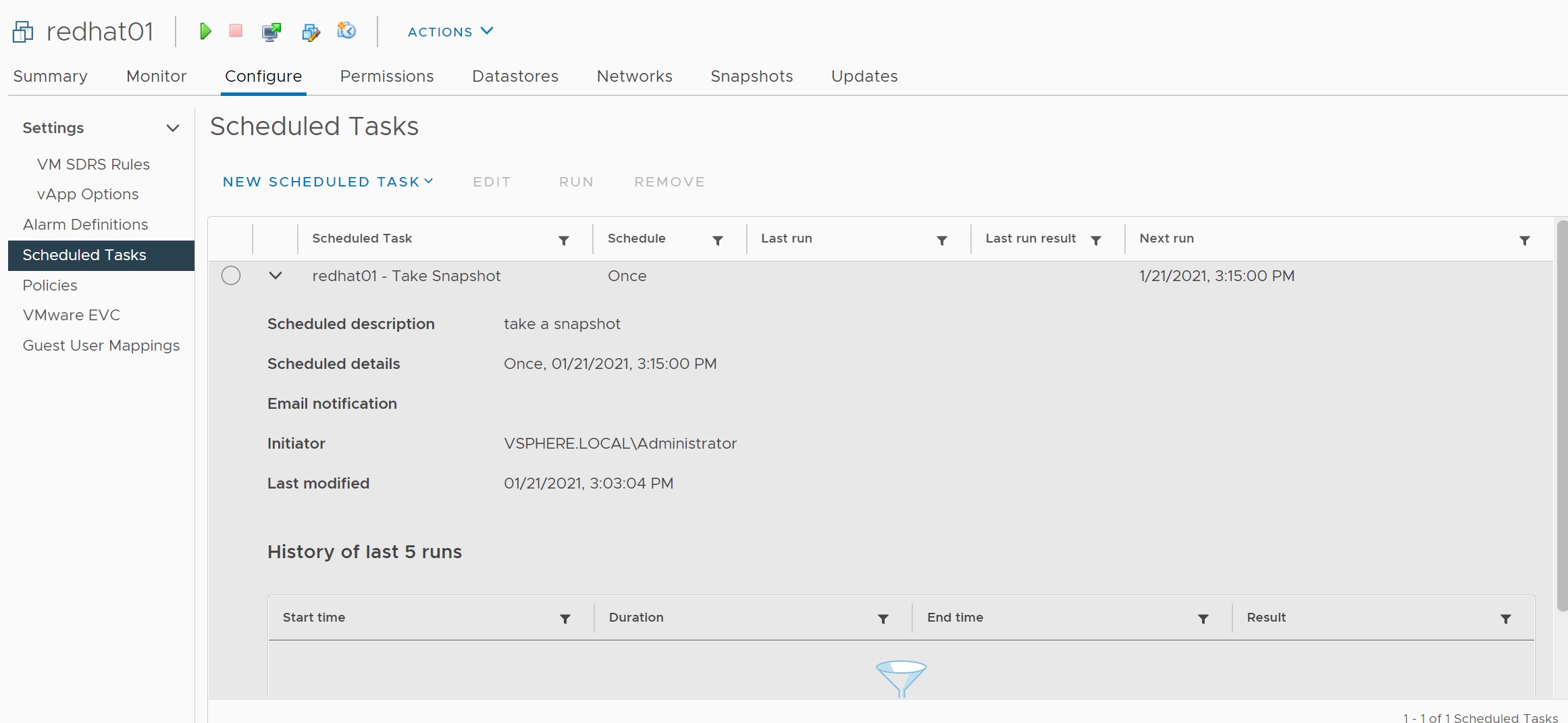The height and width of the screenshot is (723, 1568).
Task: Click the Take Snapshot toolbar icon
Action: click(346, 31)
